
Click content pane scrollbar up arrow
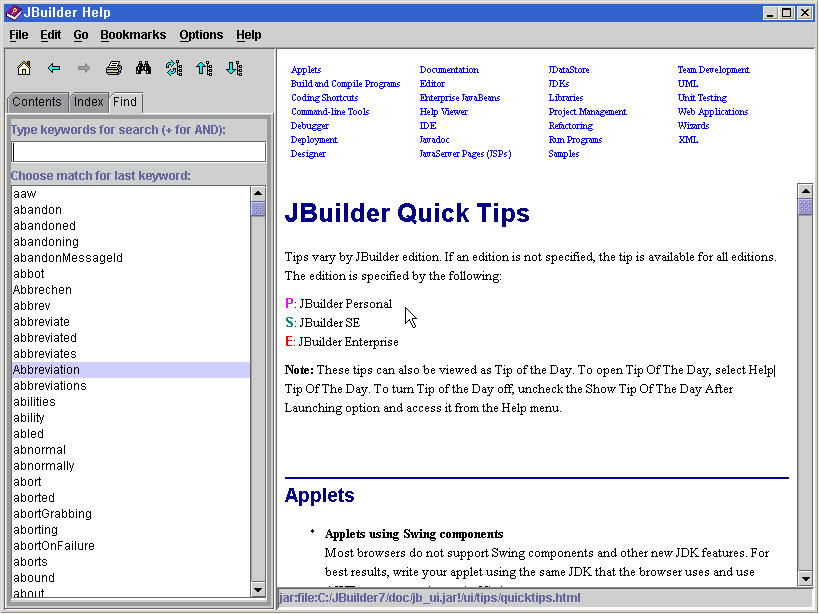(x=805, y=191)
